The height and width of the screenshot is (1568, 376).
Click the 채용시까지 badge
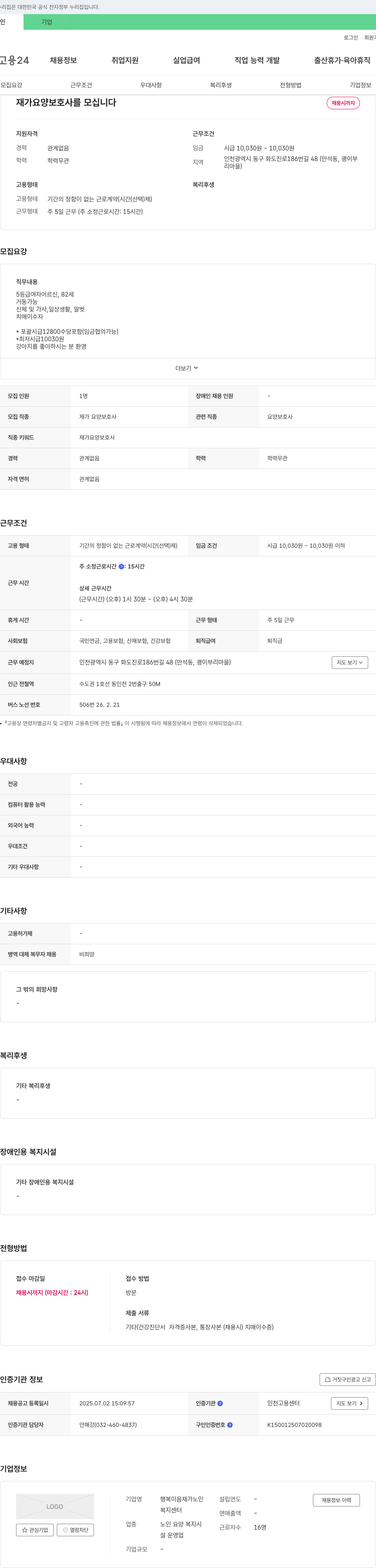click(x=343, y=103)
